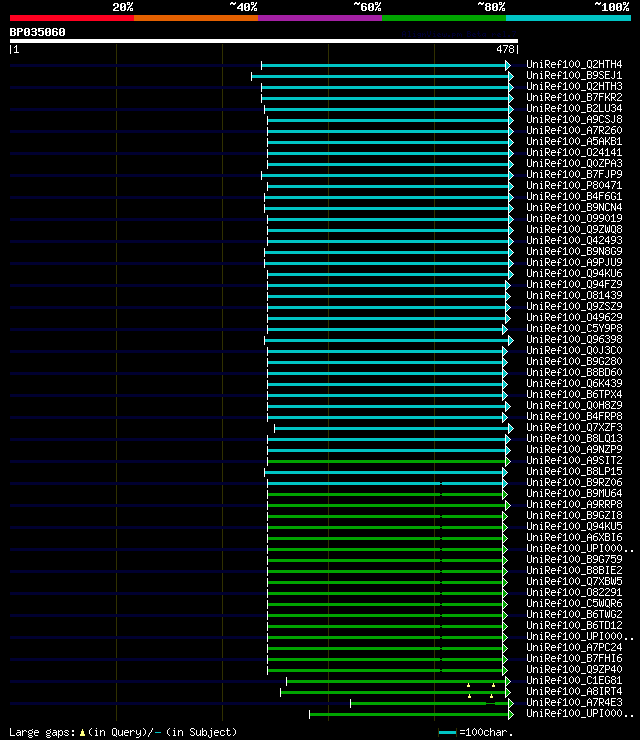
Task: Click the green alignment bar for UniRef100_C1EG81
Action: click(396, 681)
